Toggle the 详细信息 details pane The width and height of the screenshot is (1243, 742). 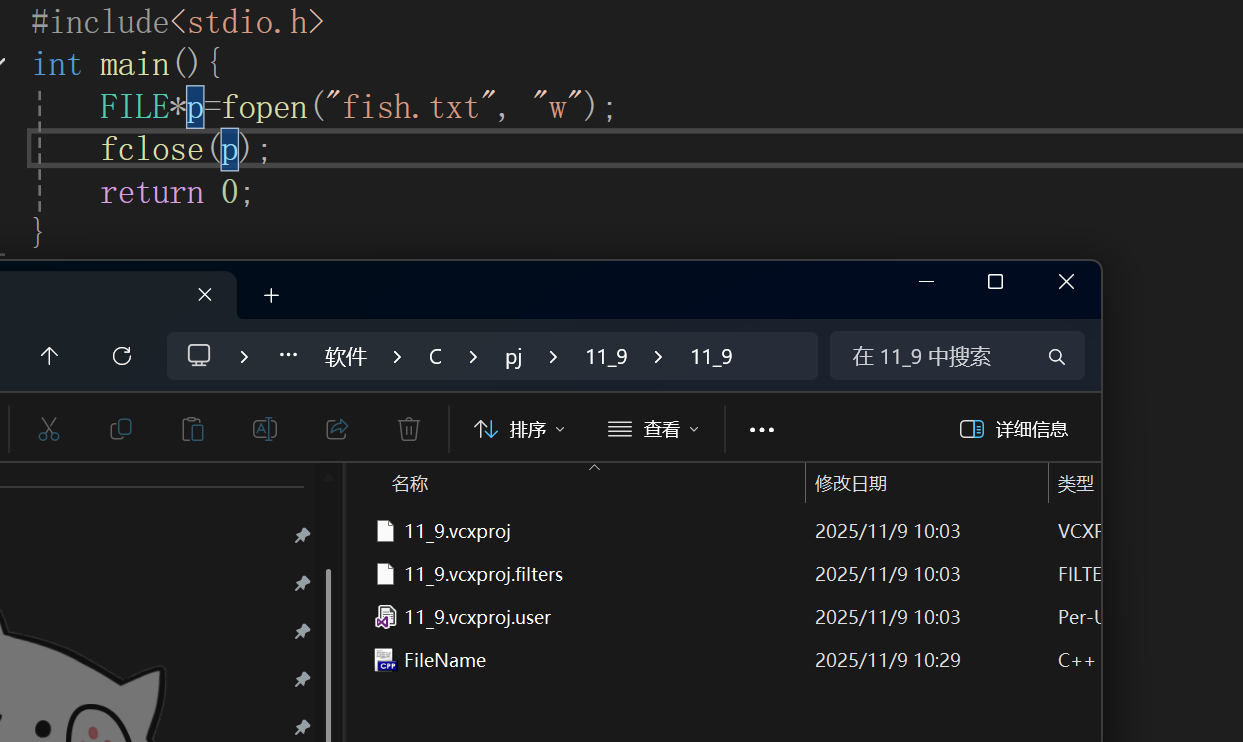[x=1013, y=429]
